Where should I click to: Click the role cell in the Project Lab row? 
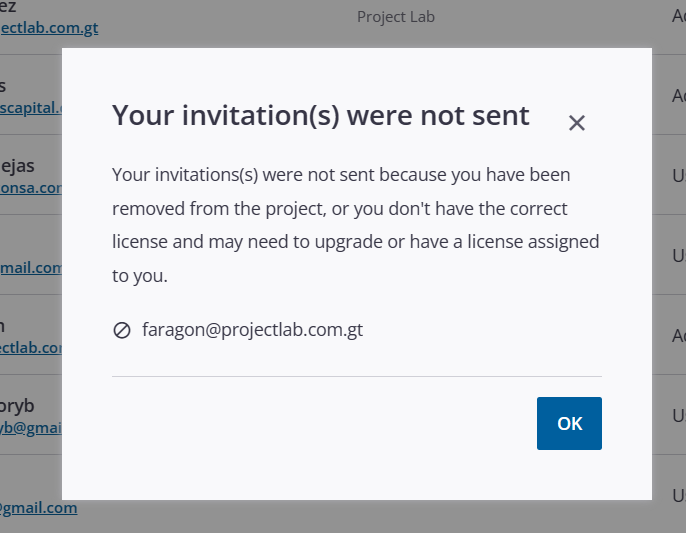click(678, 16)
